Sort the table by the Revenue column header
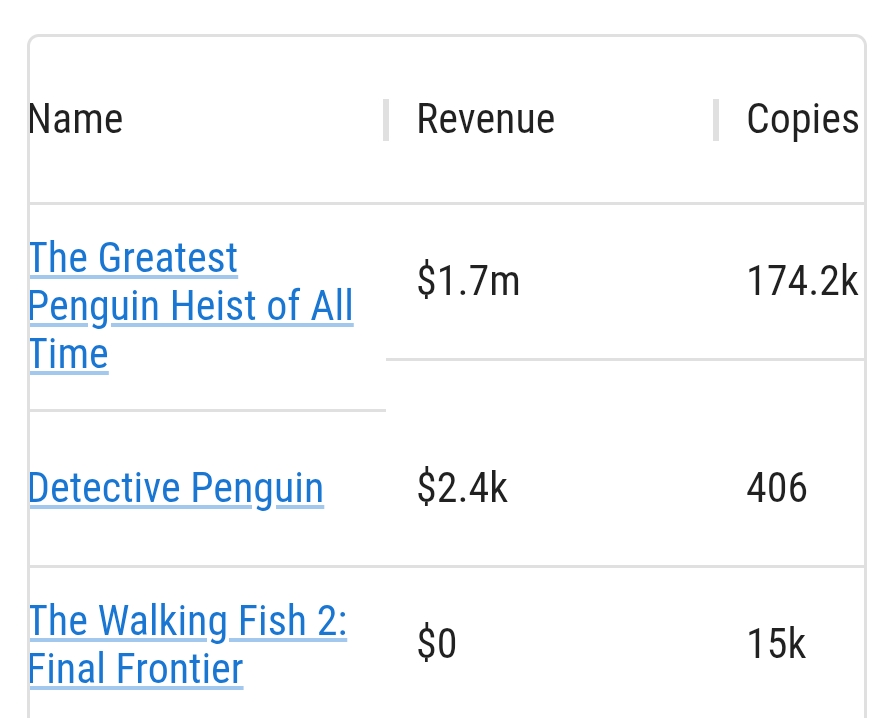Image resolution: width=879 pixels, height=718 pixels. click(485, 119)
